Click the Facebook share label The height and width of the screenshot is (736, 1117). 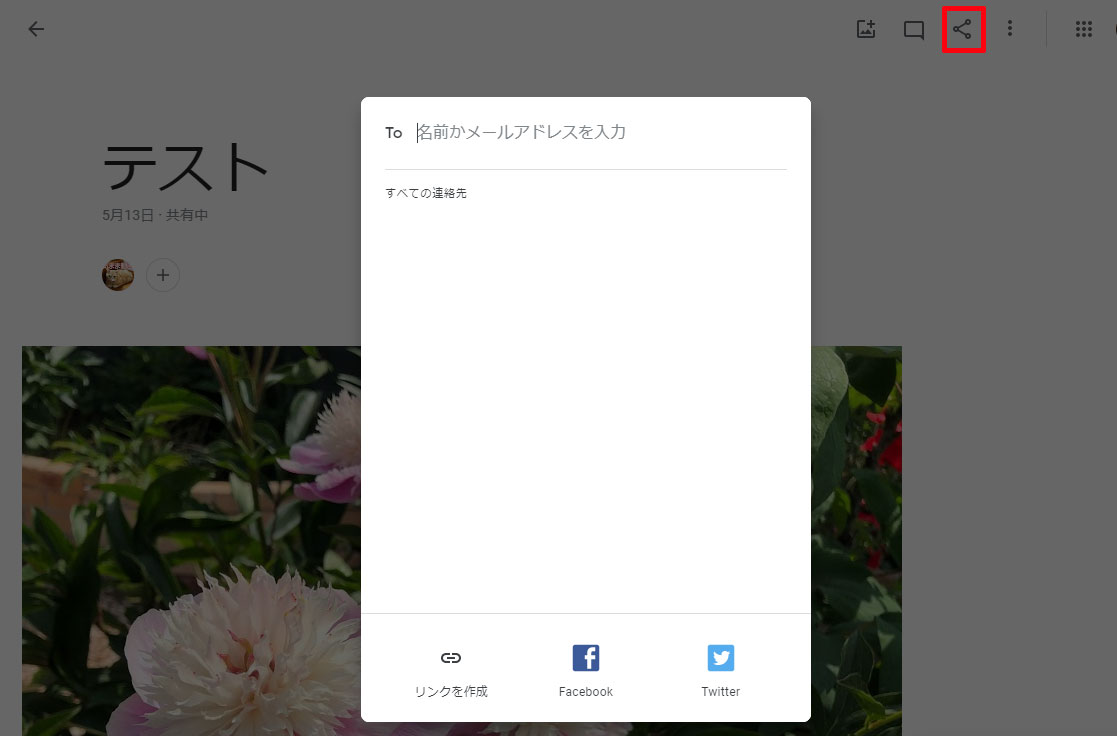[x=586, y=692]
